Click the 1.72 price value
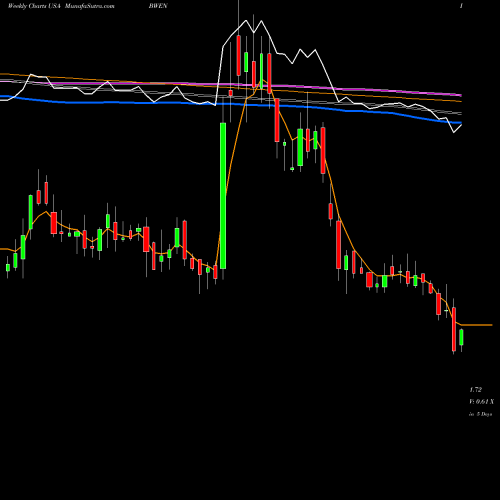 476,389
